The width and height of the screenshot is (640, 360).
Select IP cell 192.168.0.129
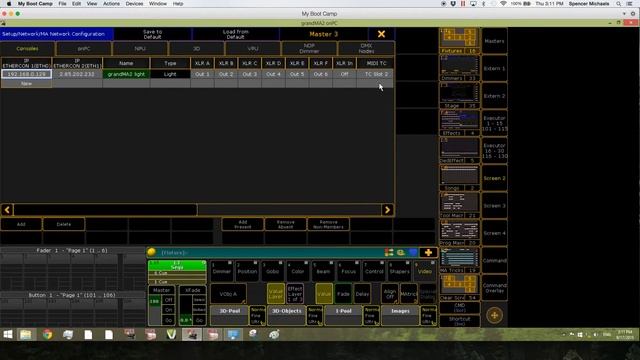27,74
